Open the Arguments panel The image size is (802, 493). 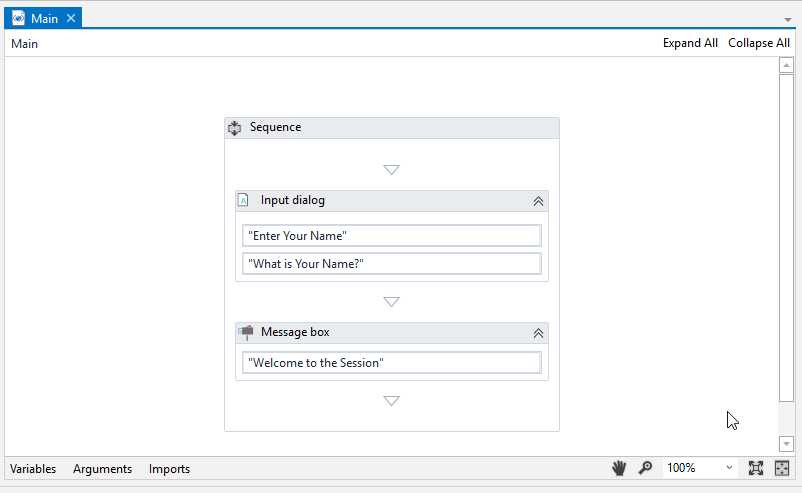pos(102,469)
